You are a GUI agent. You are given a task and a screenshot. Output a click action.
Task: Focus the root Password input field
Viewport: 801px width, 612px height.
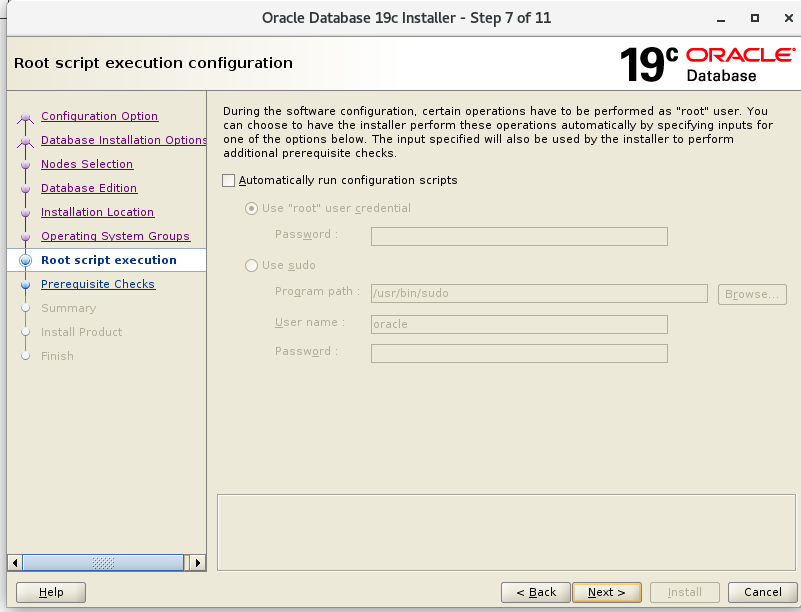(519, 237)
